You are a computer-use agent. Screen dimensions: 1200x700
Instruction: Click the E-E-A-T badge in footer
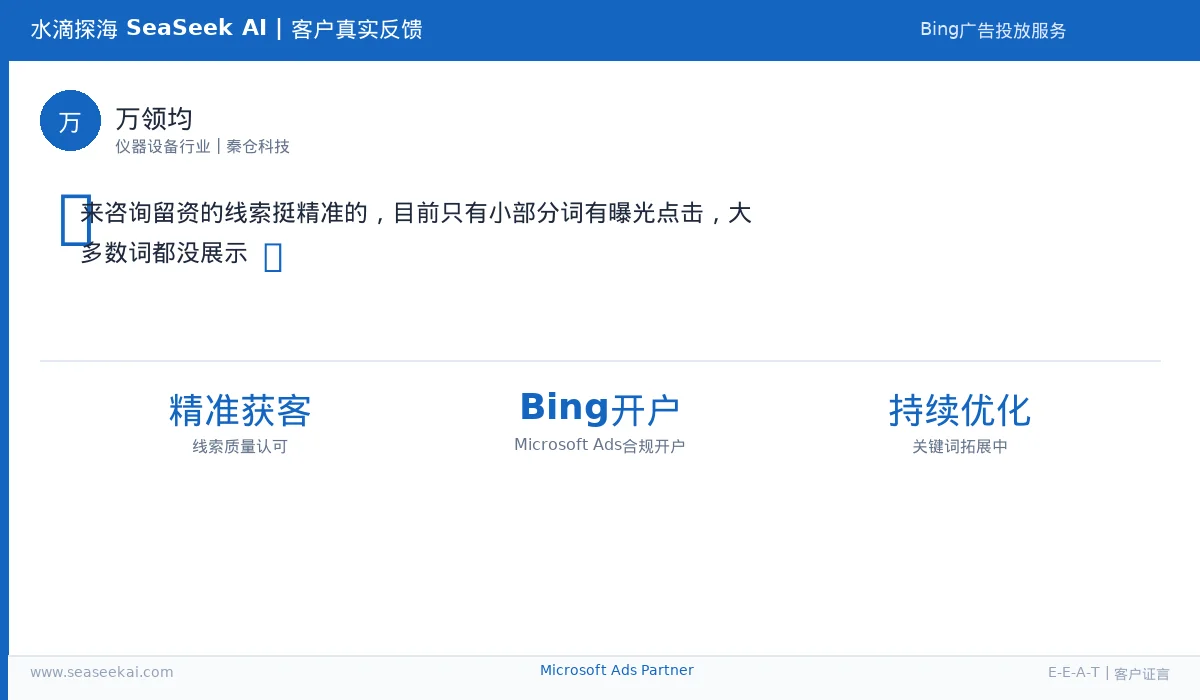1075,672
